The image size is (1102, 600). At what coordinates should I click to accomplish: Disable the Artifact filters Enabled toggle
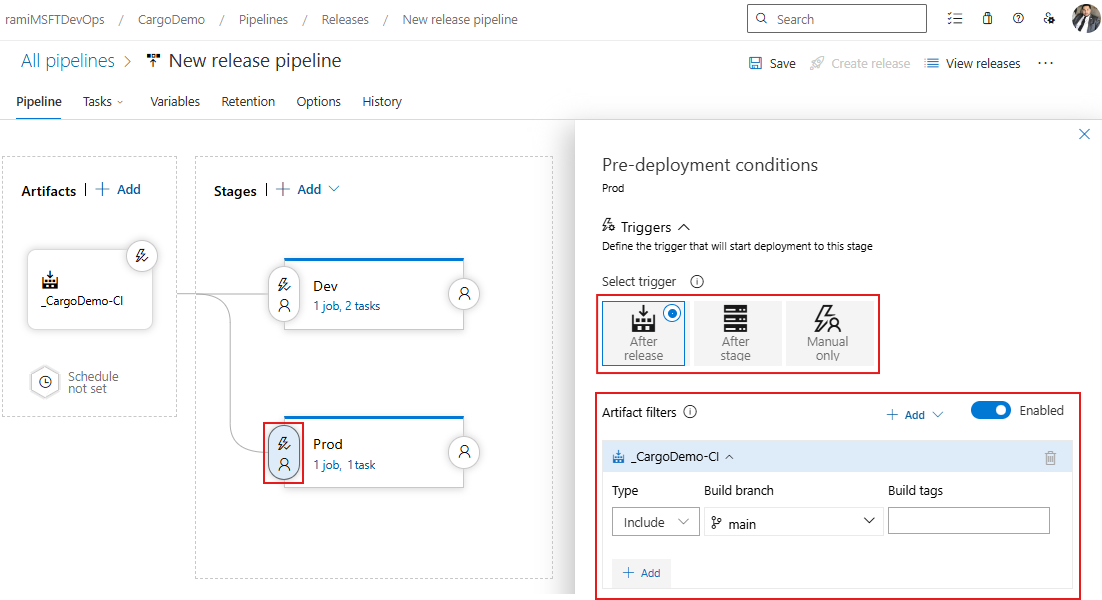coord(991,410)
